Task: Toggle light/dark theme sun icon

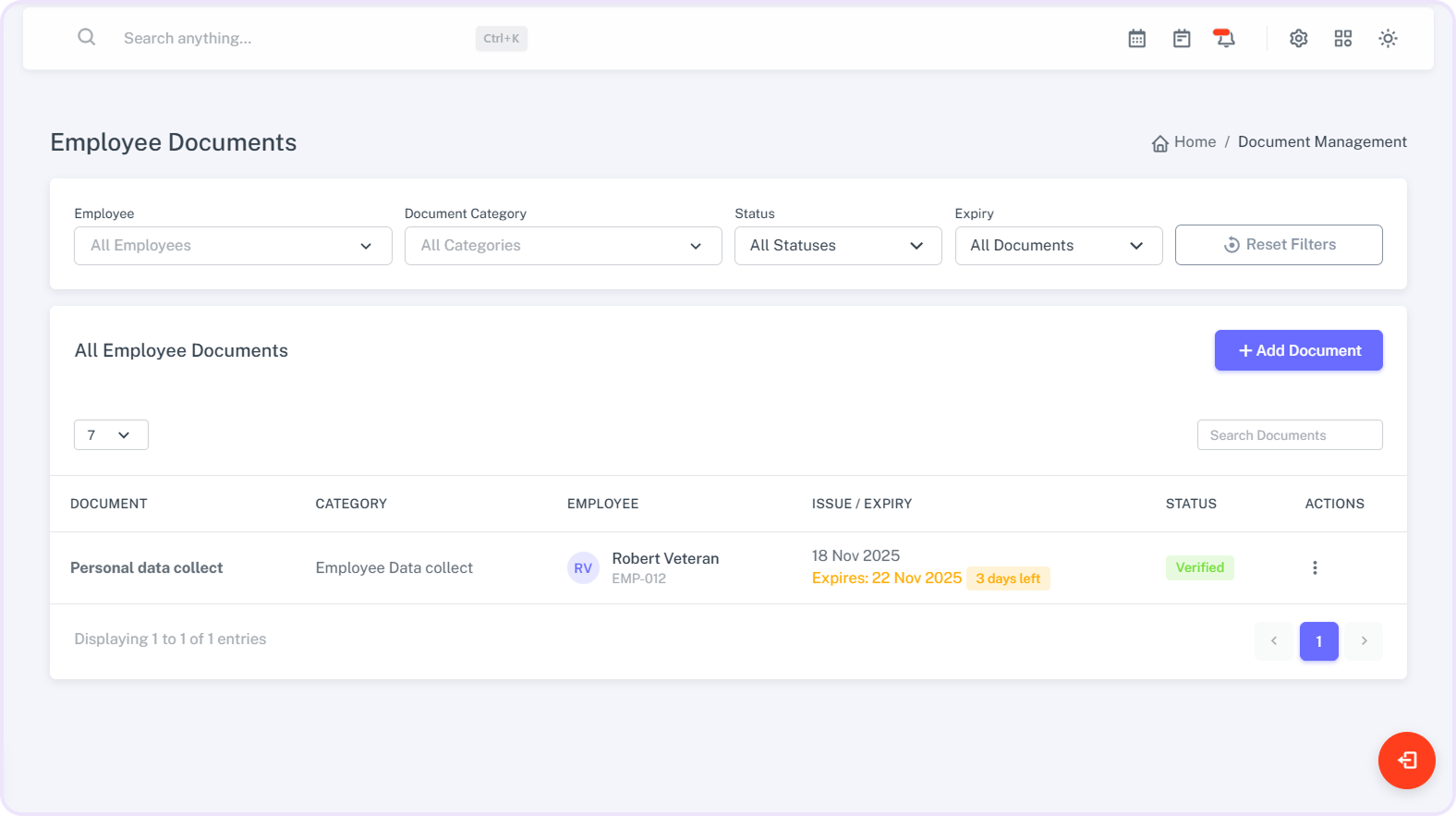Action: [x=1388, y=39]
